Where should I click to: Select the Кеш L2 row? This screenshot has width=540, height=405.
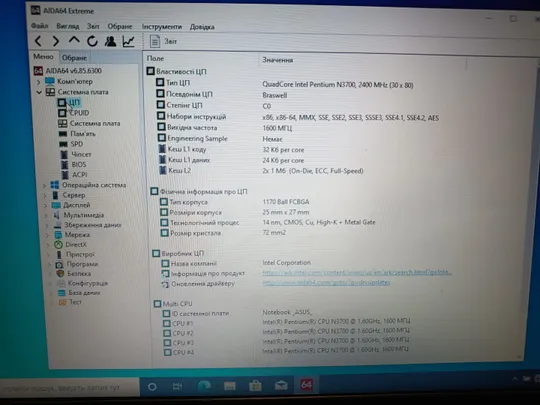[x=261, y=170]
